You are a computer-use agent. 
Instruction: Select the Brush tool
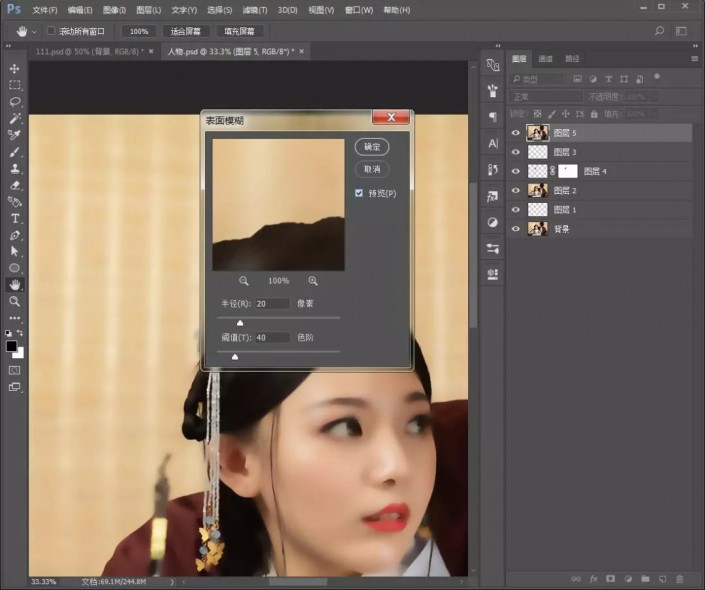coord(14,152)
